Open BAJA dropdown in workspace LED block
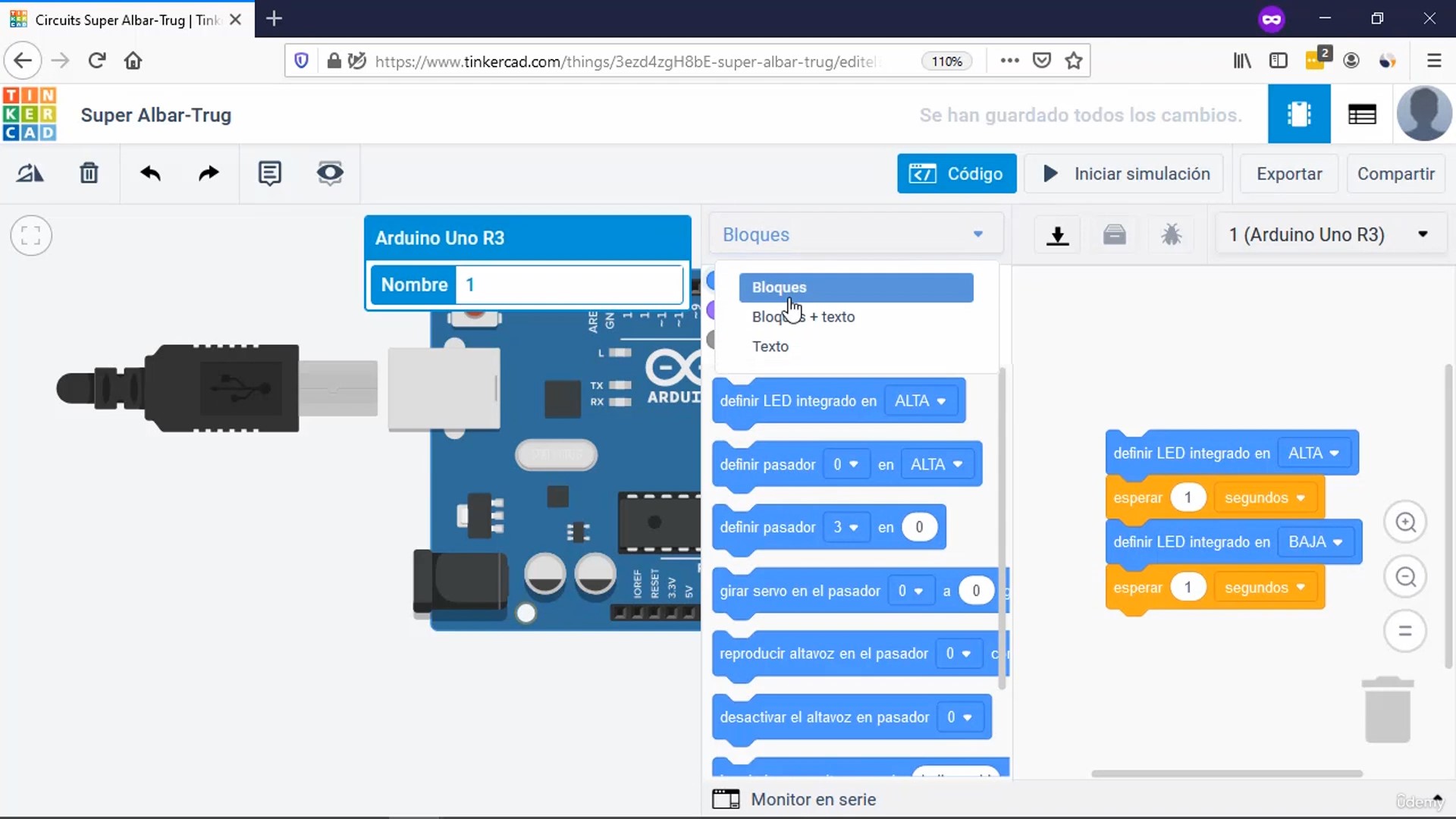Viewport: 1456px width, 819px height. [1316, 542]
